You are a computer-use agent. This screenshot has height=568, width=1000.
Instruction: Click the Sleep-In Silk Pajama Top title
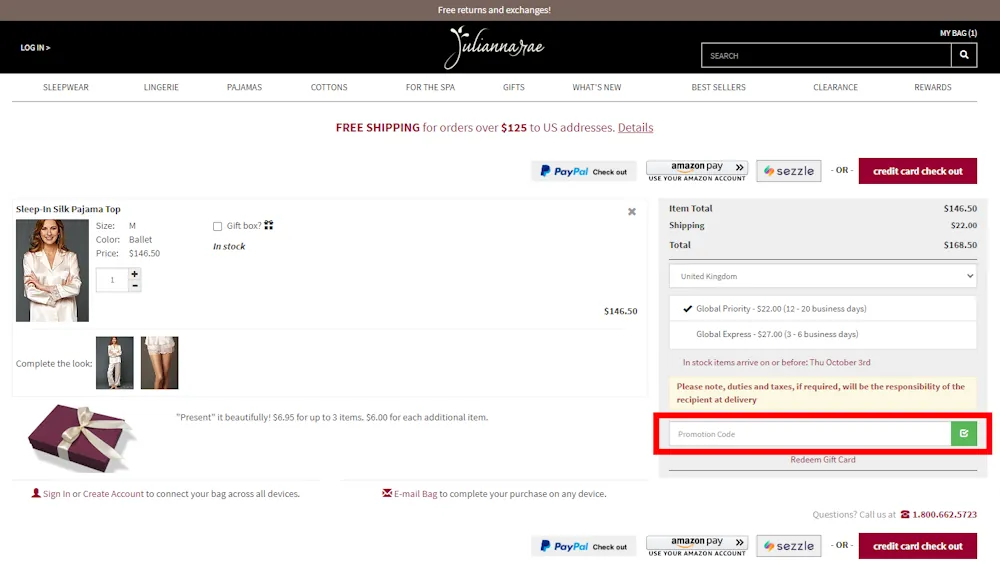coord(68,209)
